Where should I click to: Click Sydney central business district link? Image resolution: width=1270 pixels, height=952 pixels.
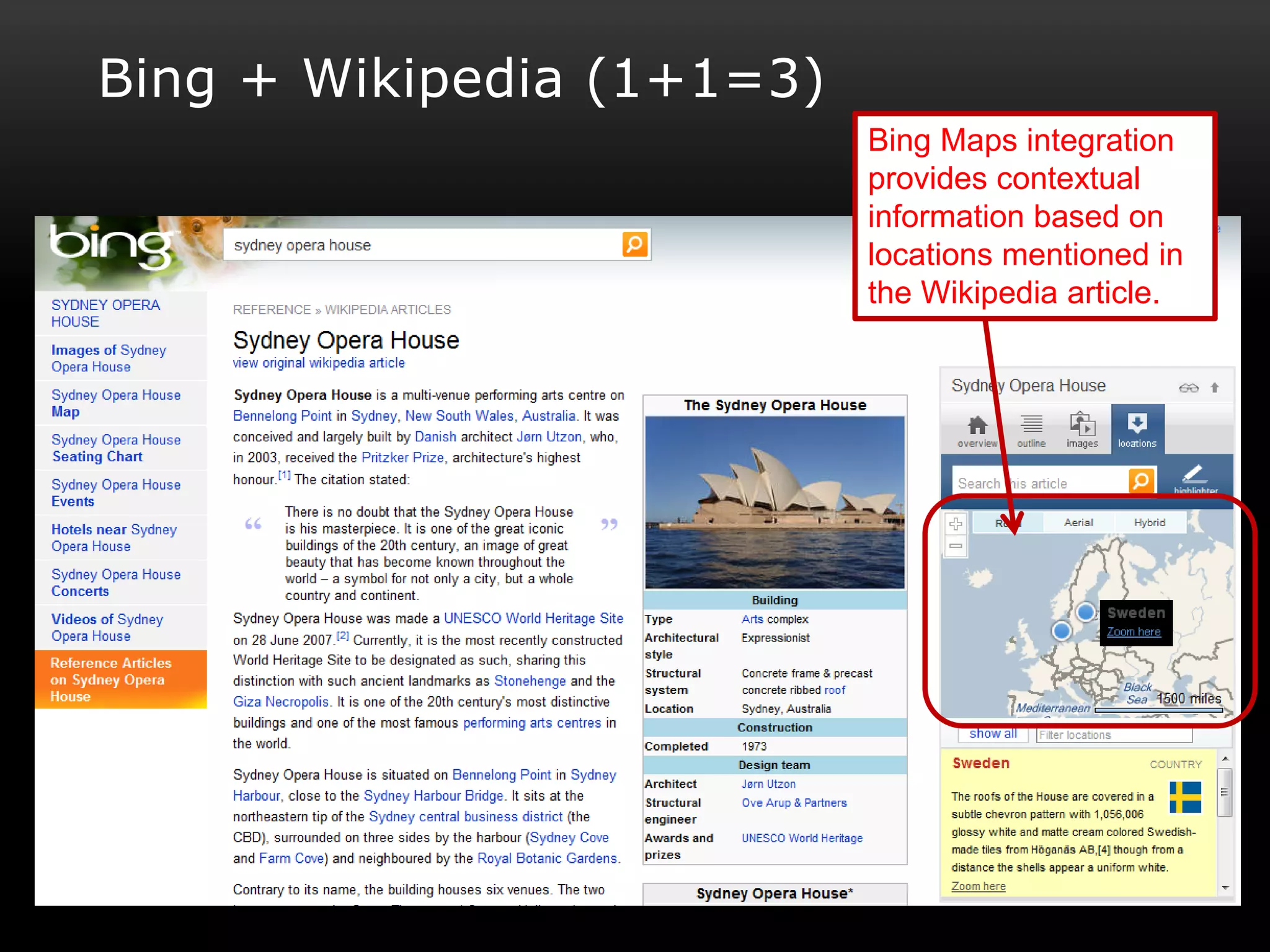pyautogui.click(x=466, y=817)
